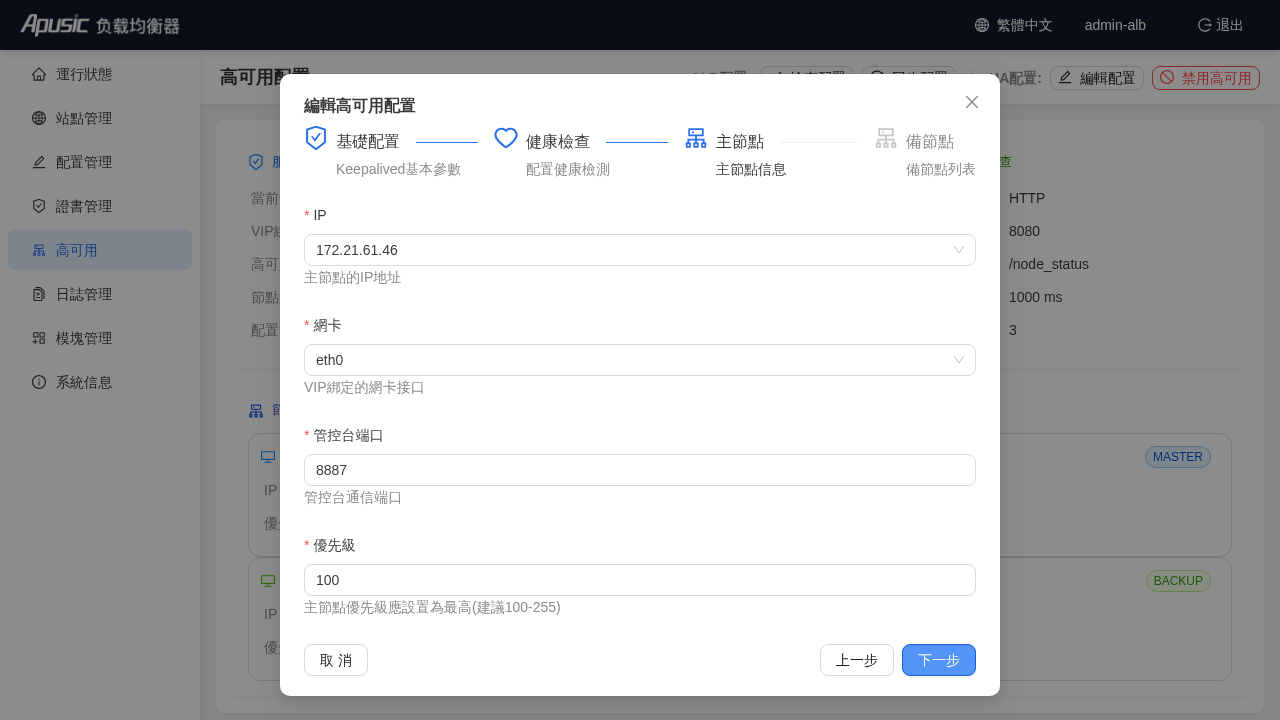
Task: Click the 上一步 button
Action: 857,660
